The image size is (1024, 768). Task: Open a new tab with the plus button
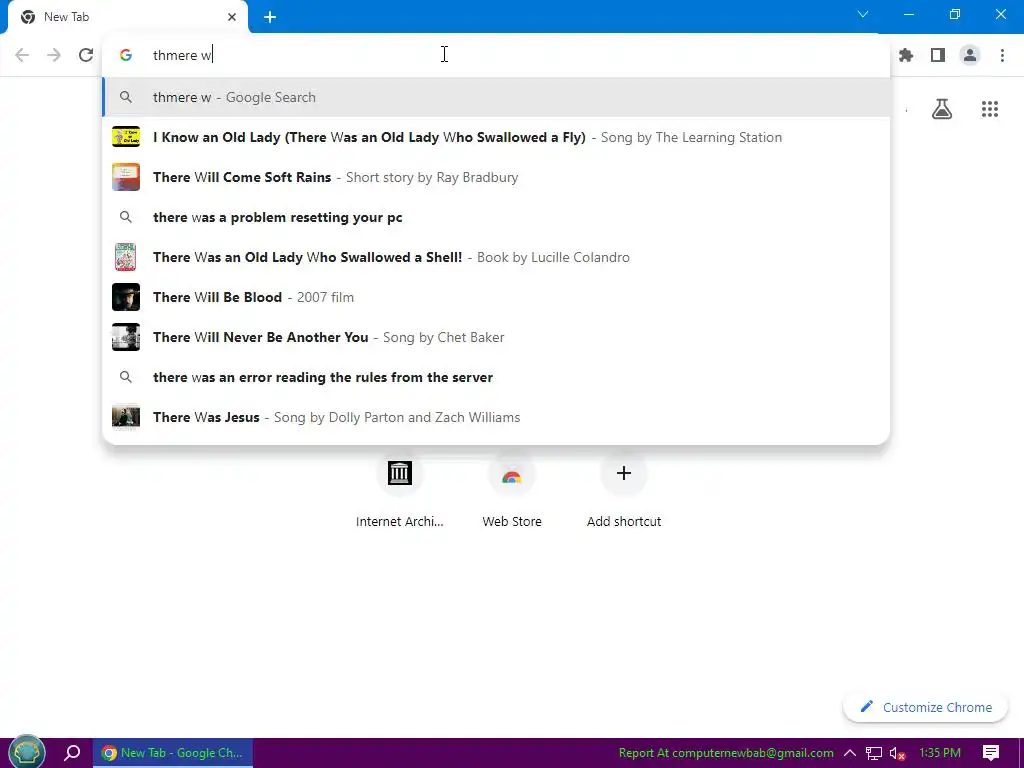[270, 17]
